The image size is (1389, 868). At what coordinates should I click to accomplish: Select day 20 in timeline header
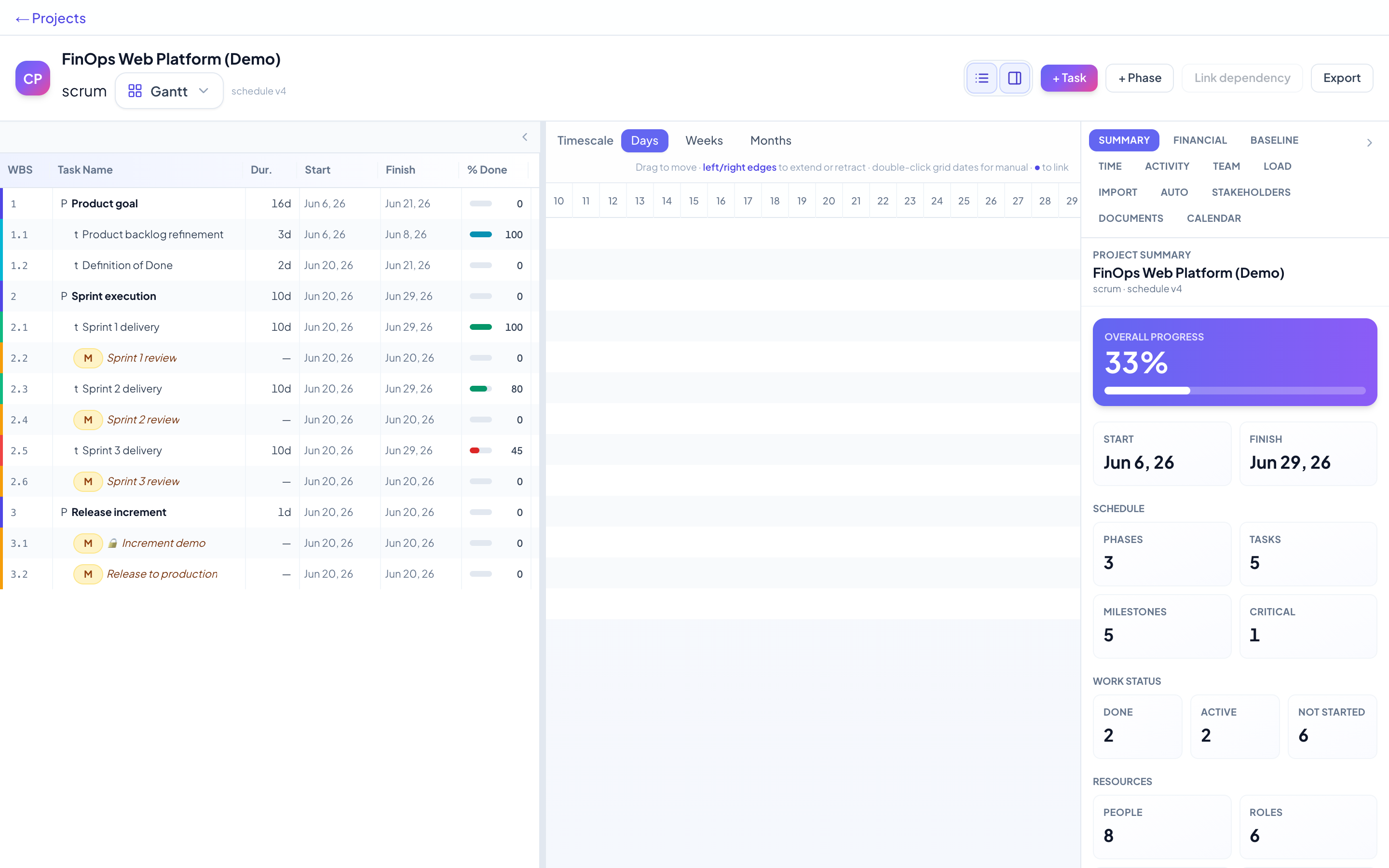829,201
